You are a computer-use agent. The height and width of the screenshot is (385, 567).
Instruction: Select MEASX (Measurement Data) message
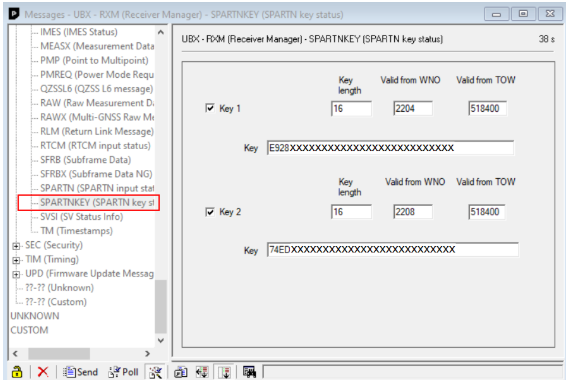point(97,46)
